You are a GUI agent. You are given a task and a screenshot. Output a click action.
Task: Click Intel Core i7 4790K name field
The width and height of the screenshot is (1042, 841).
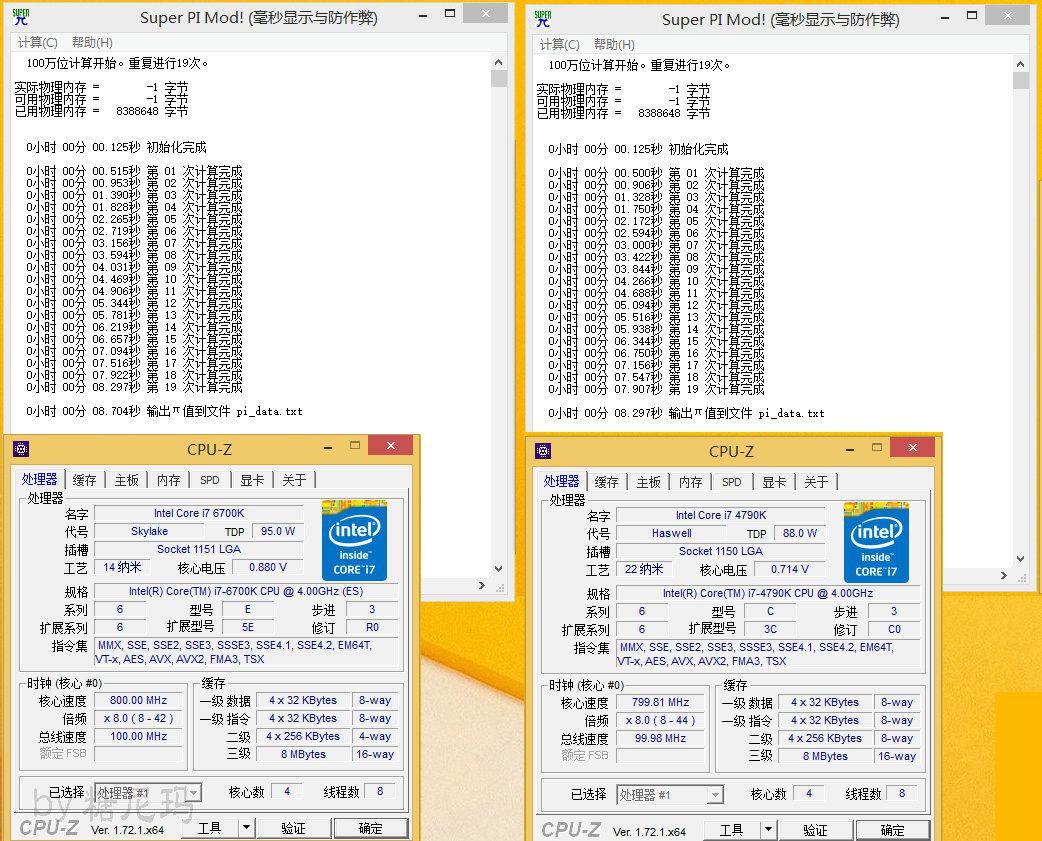tap(721, 515)
